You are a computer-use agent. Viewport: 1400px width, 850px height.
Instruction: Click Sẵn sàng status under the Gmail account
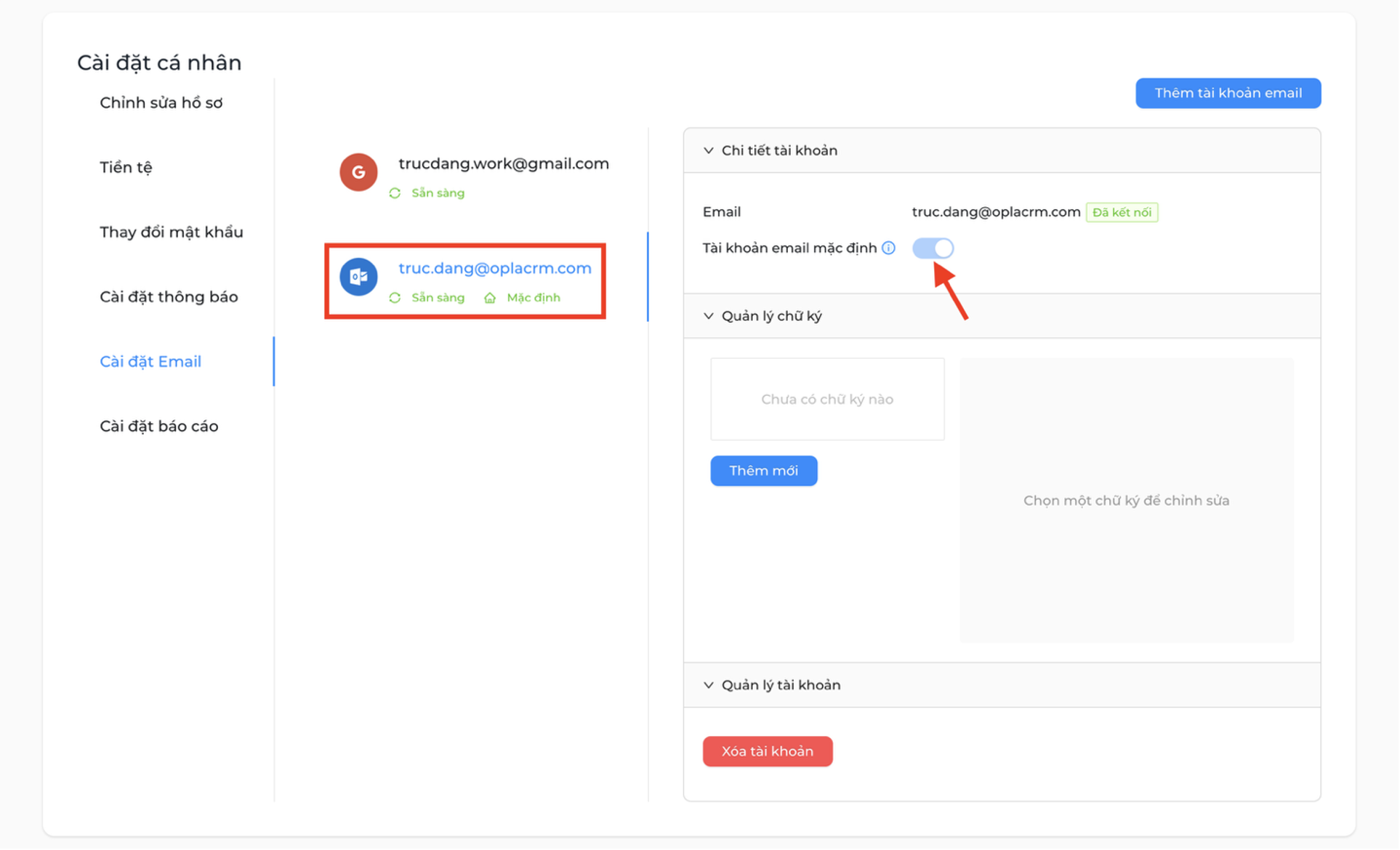click(x=438, y=193)
